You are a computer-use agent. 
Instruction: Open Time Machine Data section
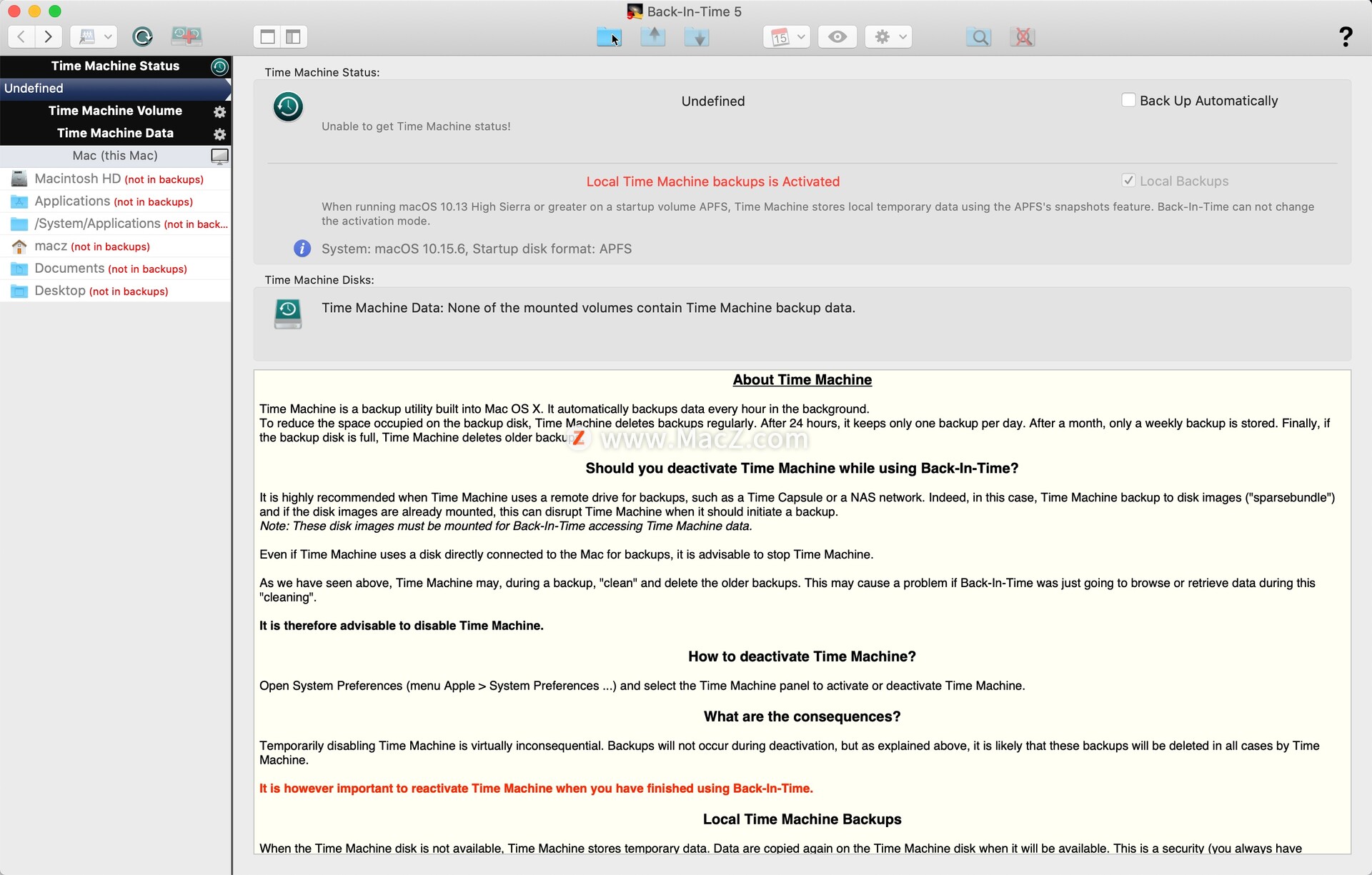(115, 133)
